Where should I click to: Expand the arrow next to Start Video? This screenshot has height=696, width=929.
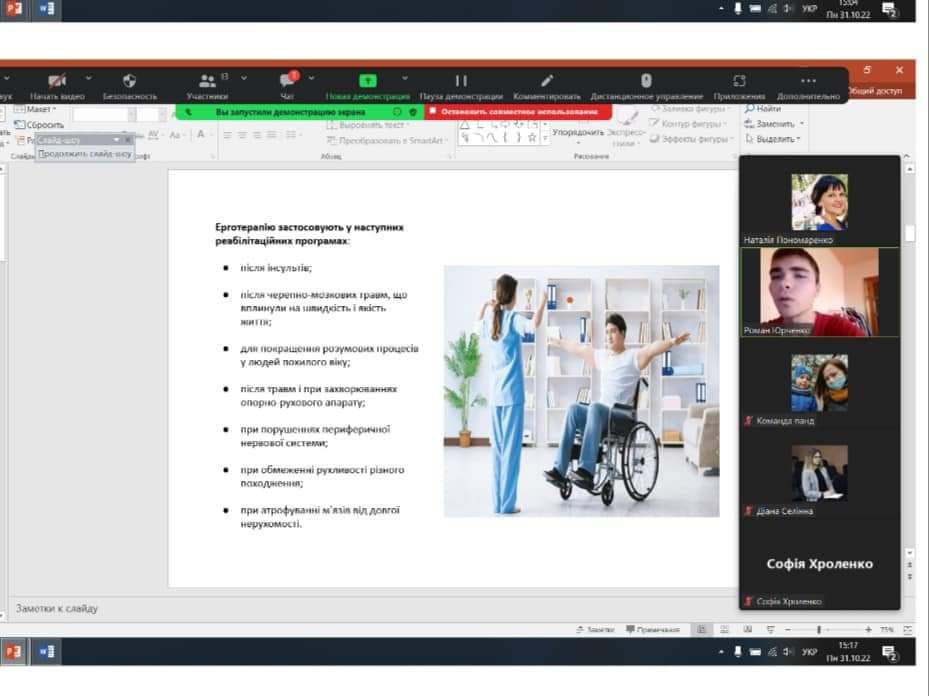coord(88,78)
